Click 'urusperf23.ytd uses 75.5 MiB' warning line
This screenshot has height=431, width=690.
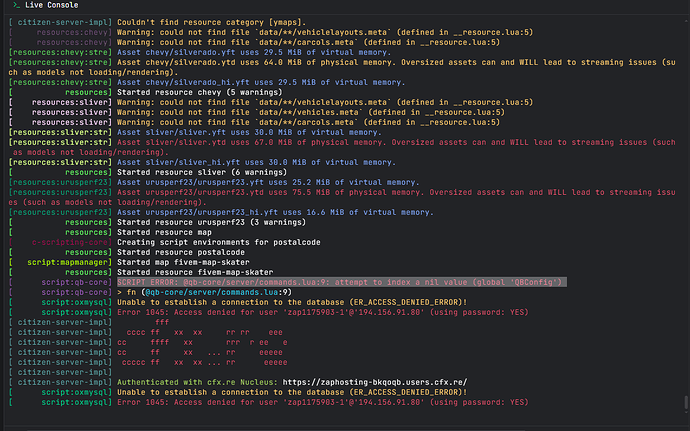coord(342,197)
